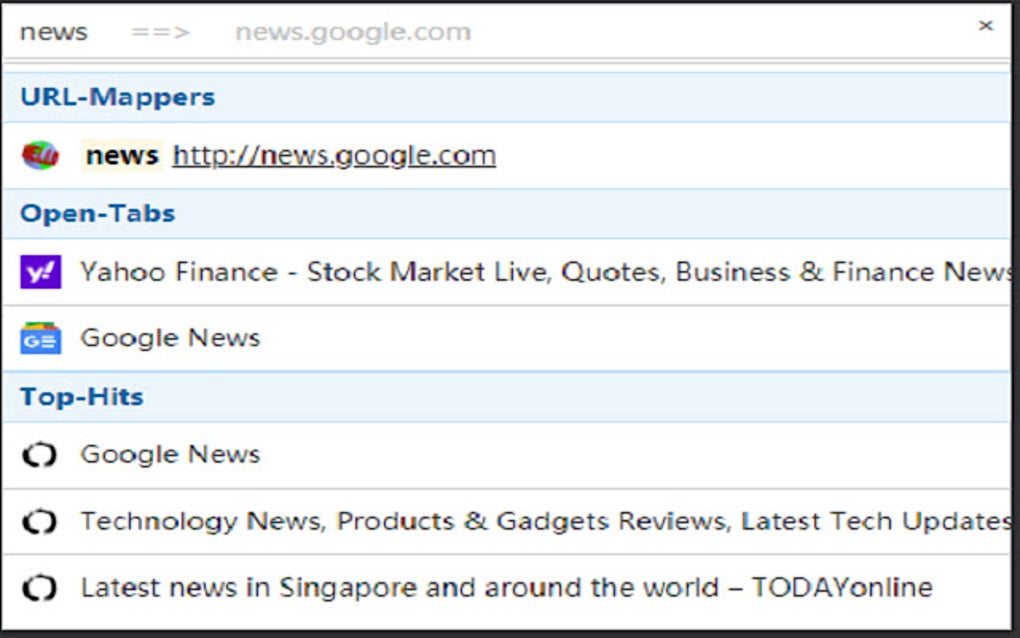Dismiss the suggestions popup with the X
The width and height of the screenshot is (1020, 638).
point(986,26)
